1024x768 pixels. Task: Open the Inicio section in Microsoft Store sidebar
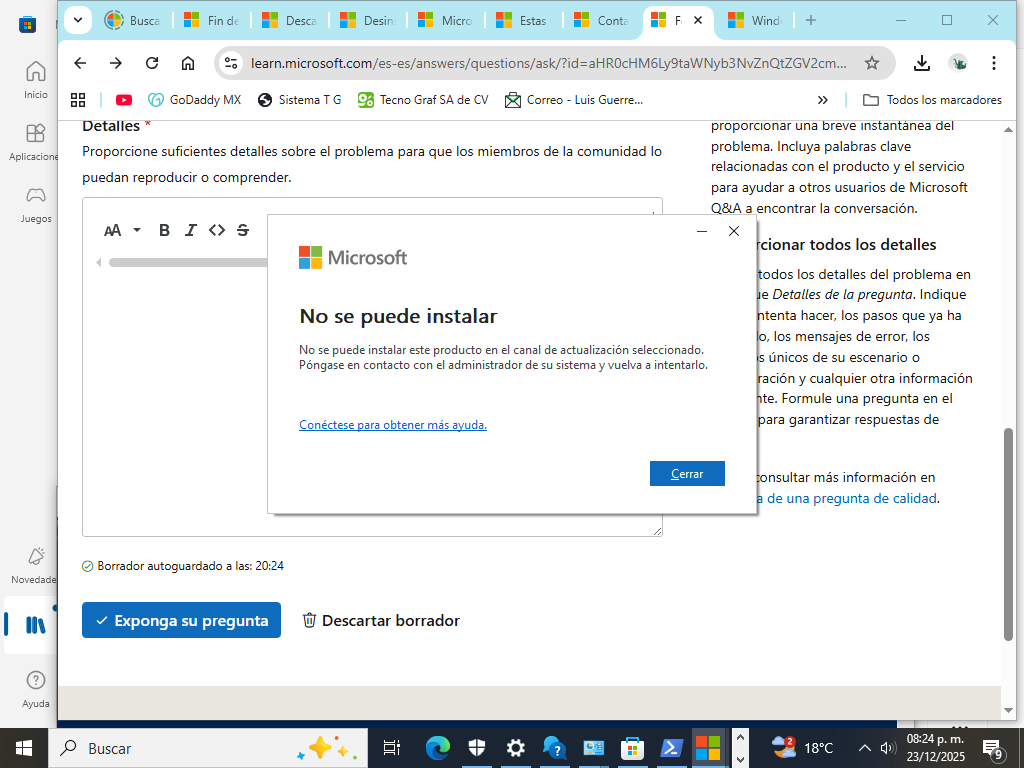[x=35, y=80]
